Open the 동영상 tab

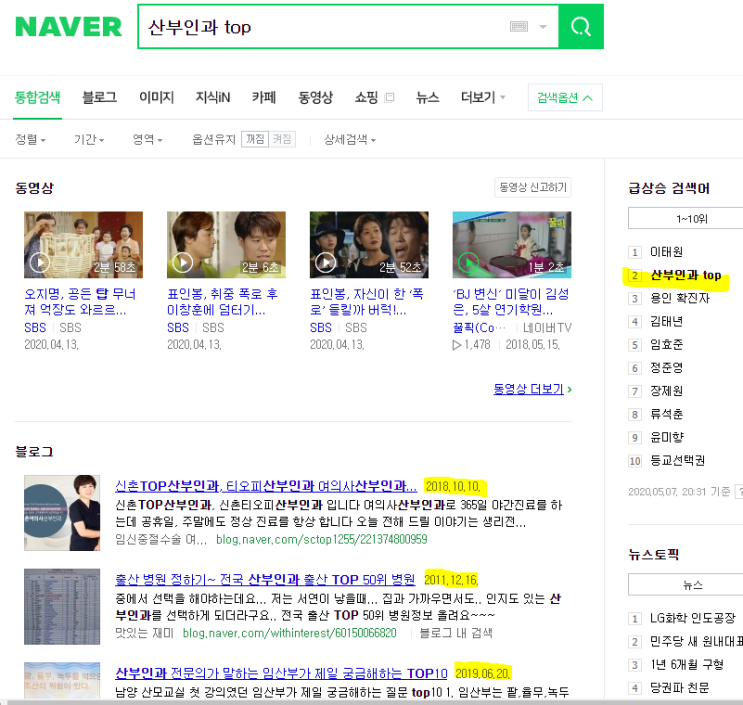pyautogui.click(x=315, y=98)
